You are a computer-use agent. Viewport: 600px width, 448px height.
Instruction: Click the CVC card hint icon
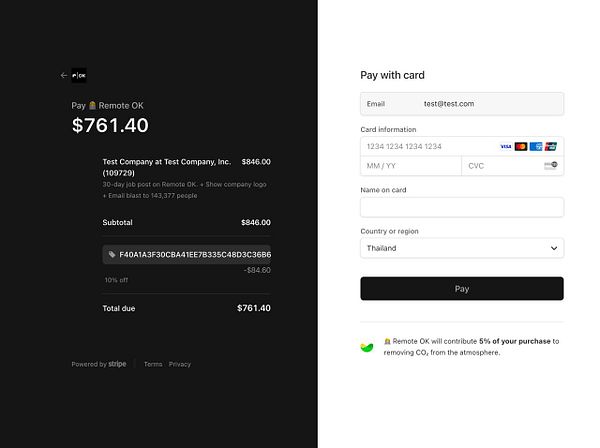coord(550,165)
